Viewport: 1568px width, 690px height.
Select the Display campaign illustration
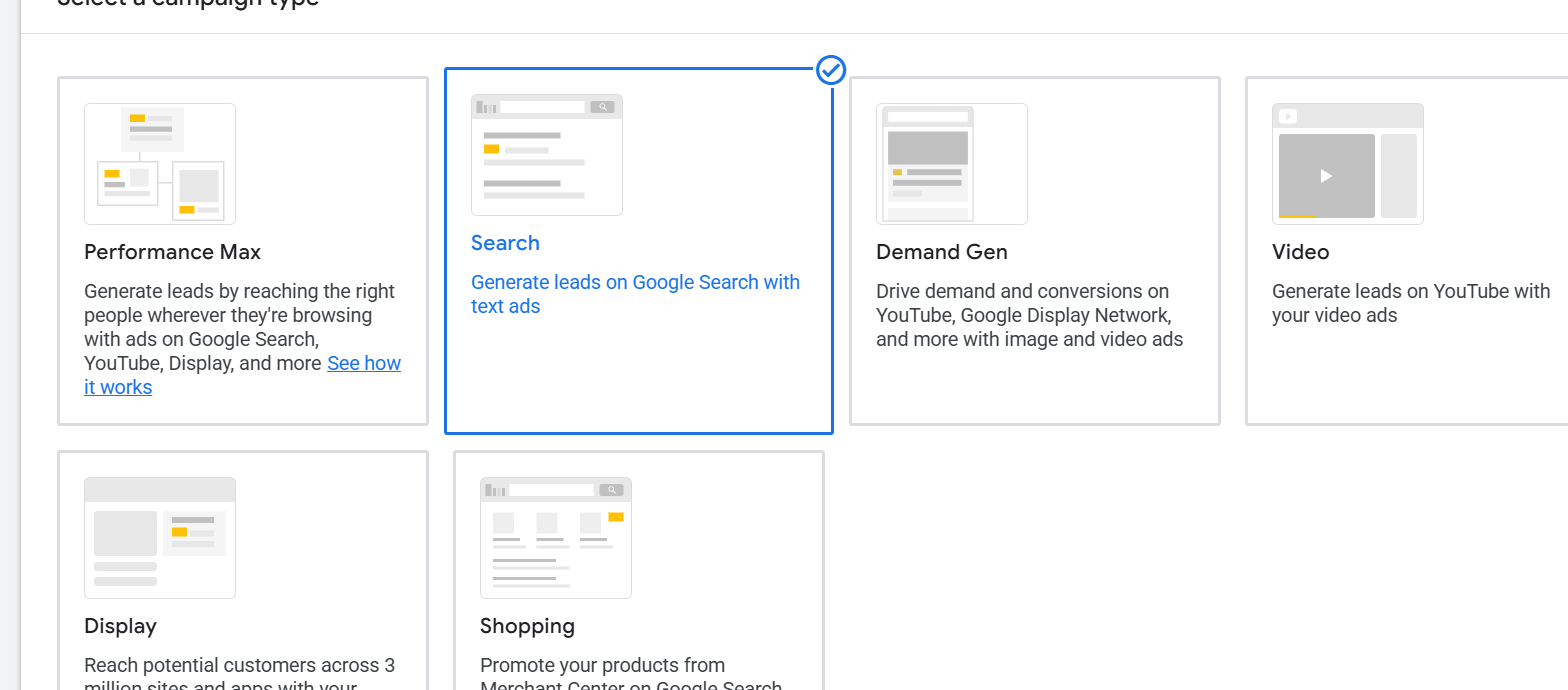[160, 538]
